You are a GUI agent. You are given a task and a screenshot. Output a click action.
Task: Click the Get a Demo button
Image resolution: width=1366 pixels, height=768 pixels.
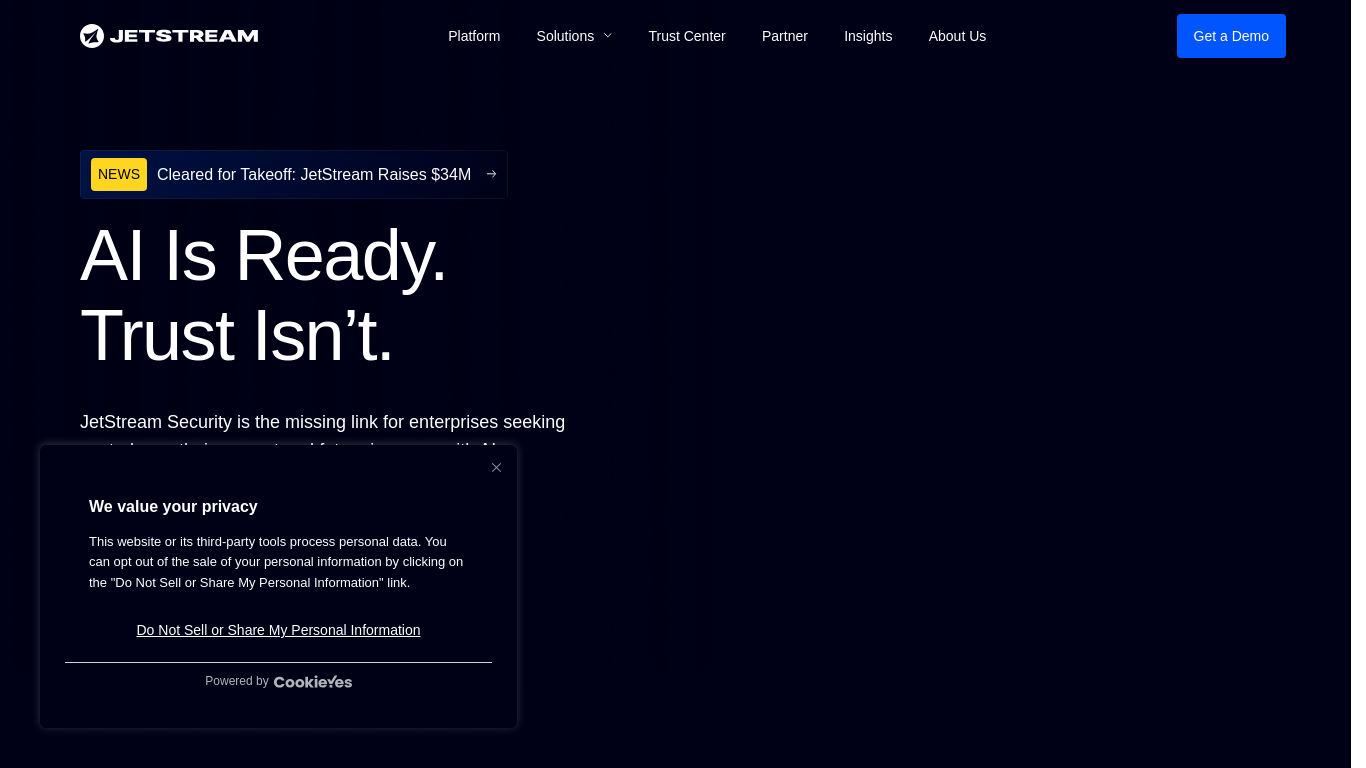(x=1231, y=36)
